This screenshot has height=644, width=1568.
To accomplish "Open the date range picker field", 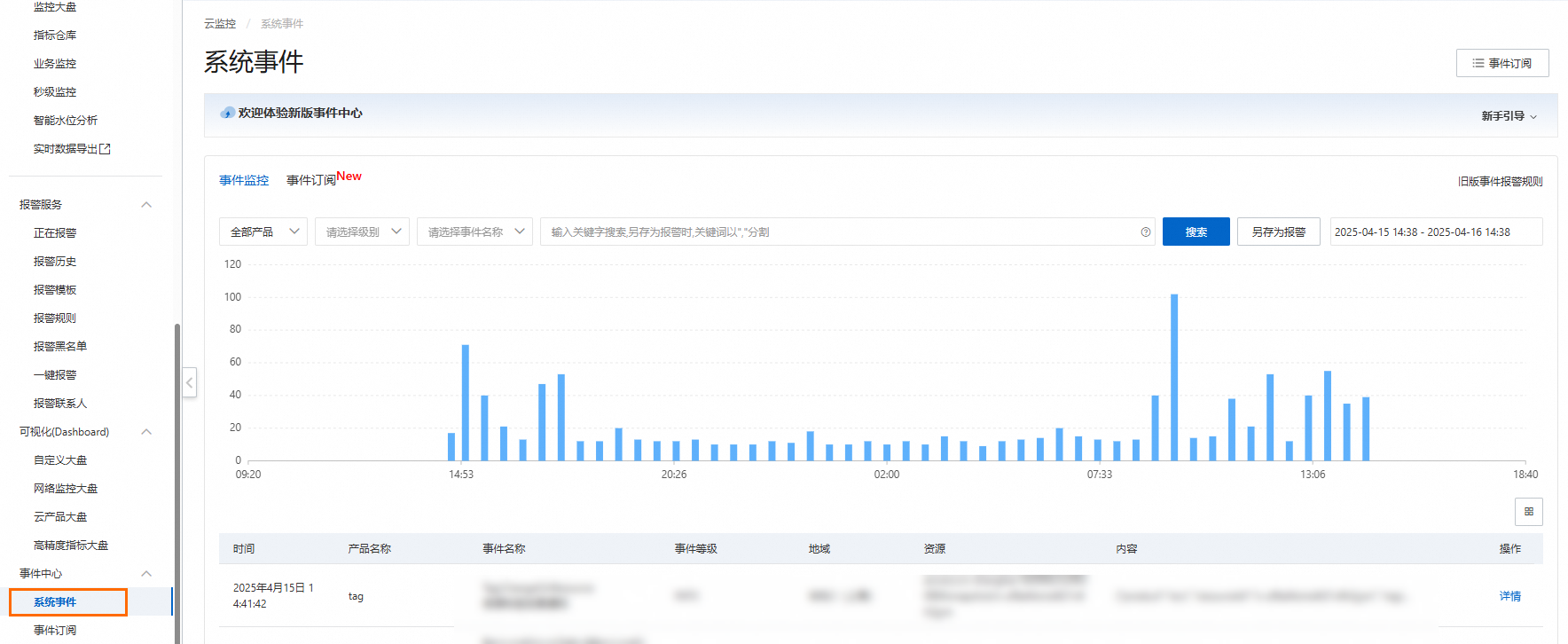I will [x=1436, y=232].
